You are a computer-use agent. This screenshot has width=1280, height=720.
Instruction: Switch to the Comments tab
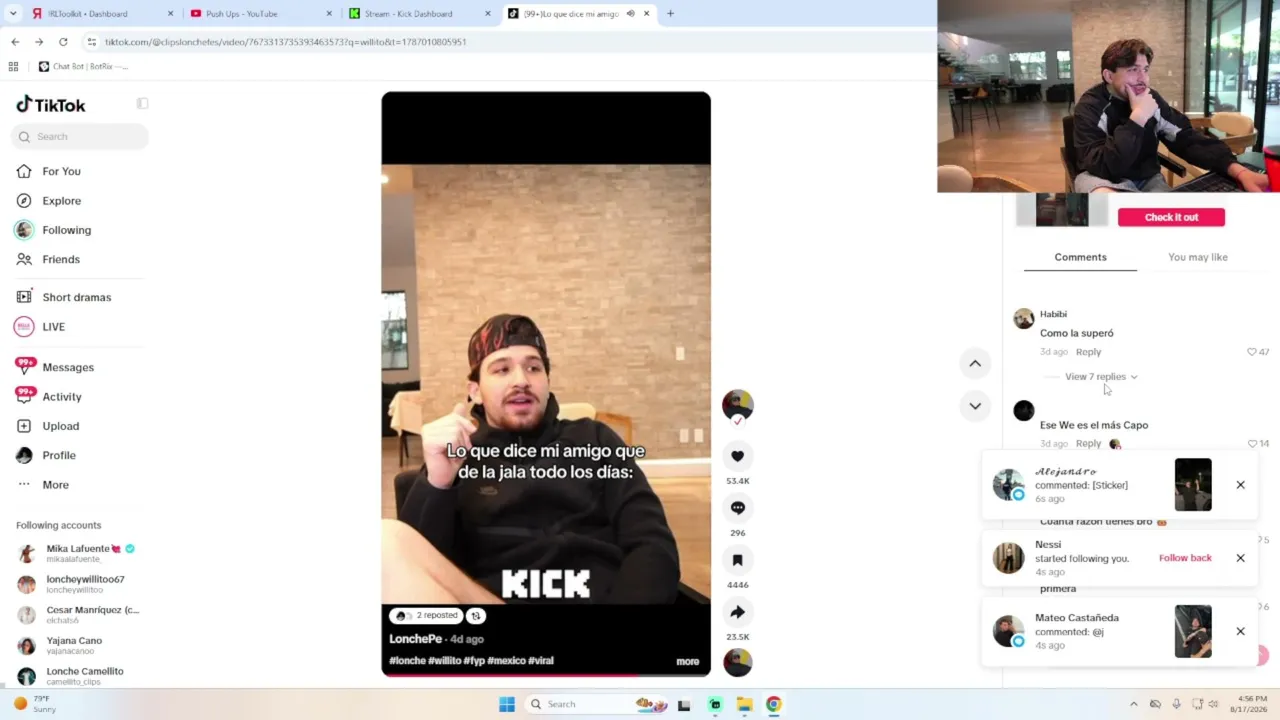point(1080,257)
